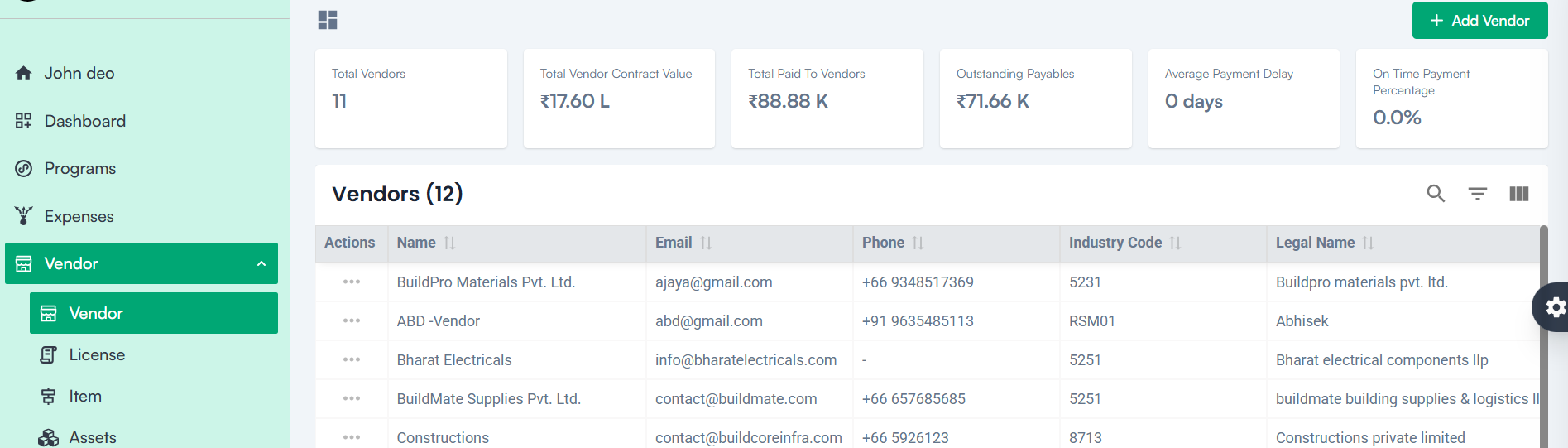Open actions menu for ABD -Vendor row
Screen dimensions: 1568x448
click(x=352, y=321)
